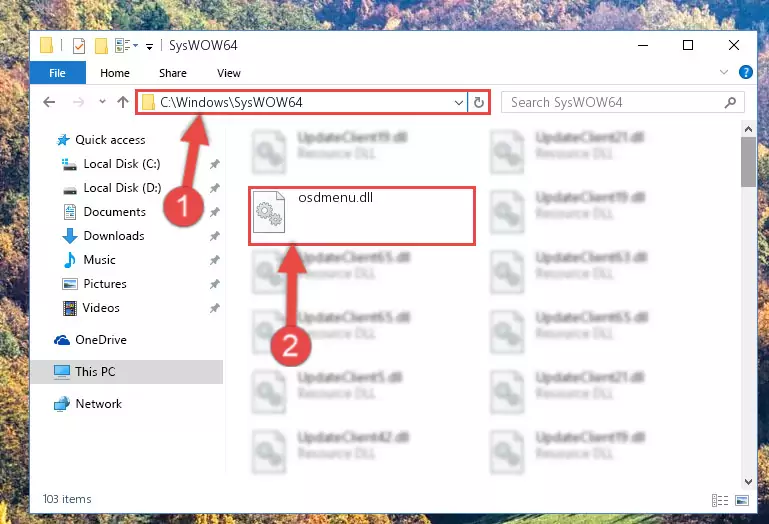Switch to the Home ribbon tab
Viewport: 769px width, 524px height.
[115, 73]
